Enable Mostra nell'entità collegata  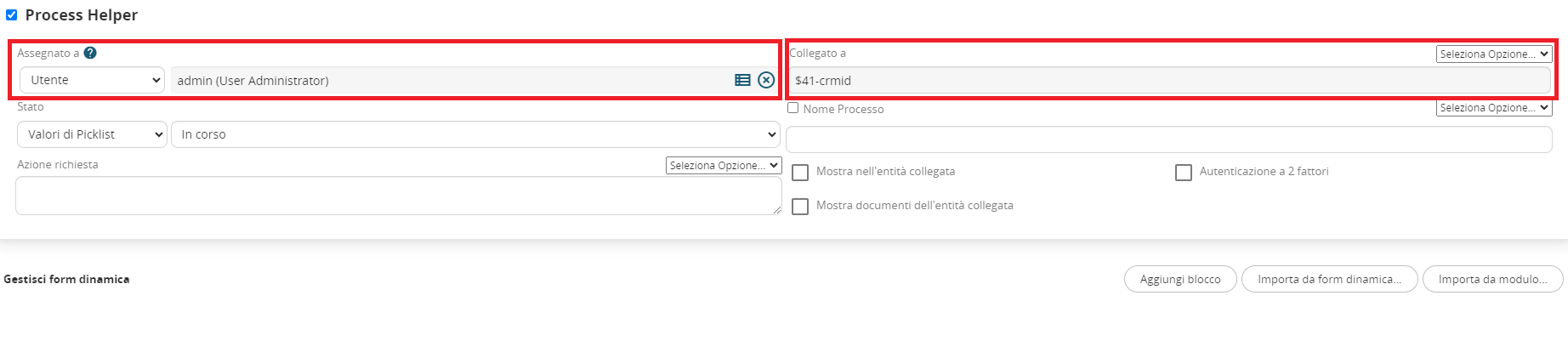point(800,173)
